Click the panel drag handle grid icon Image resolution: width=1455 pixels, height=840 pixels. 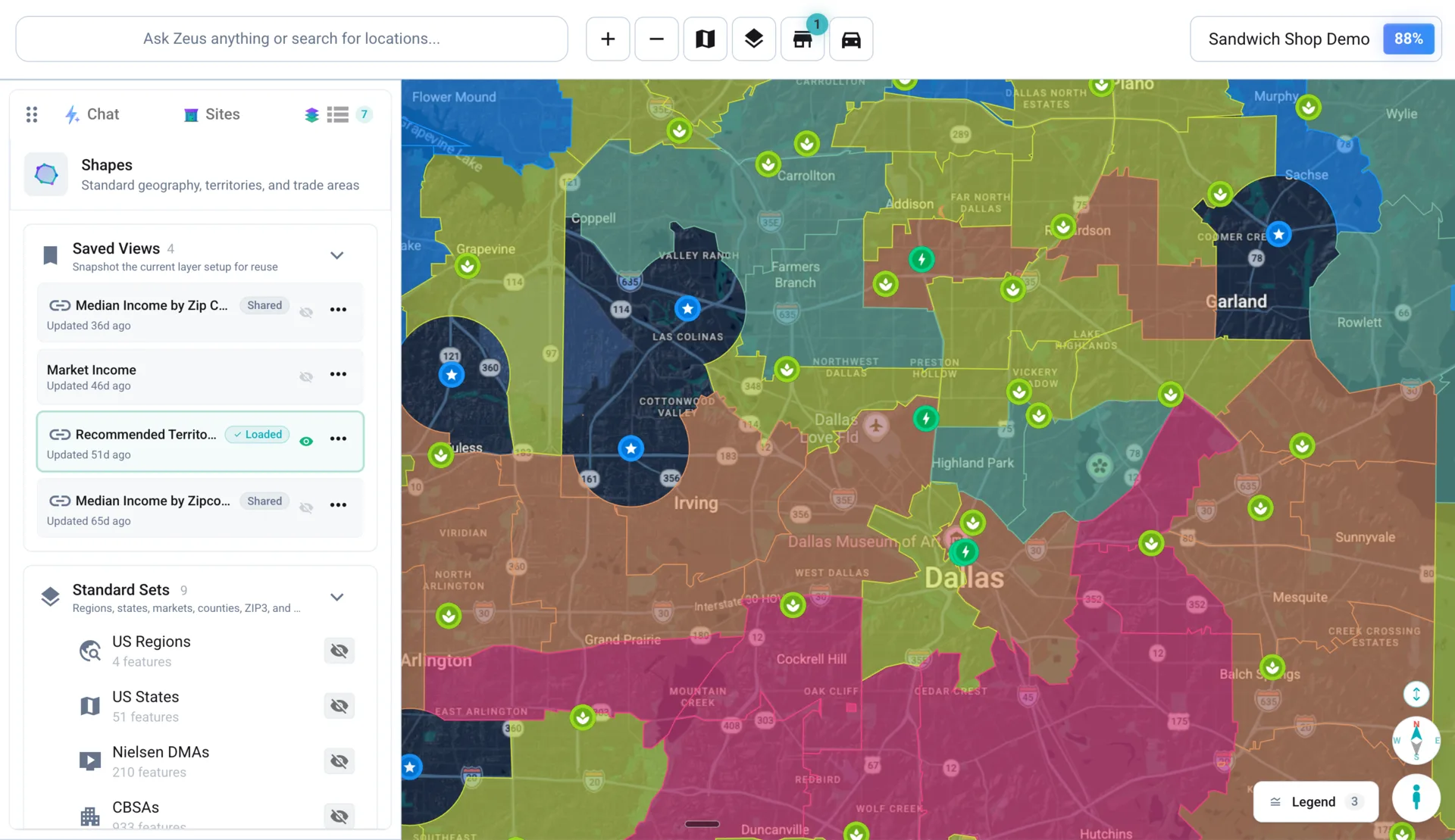click(32, 114)
